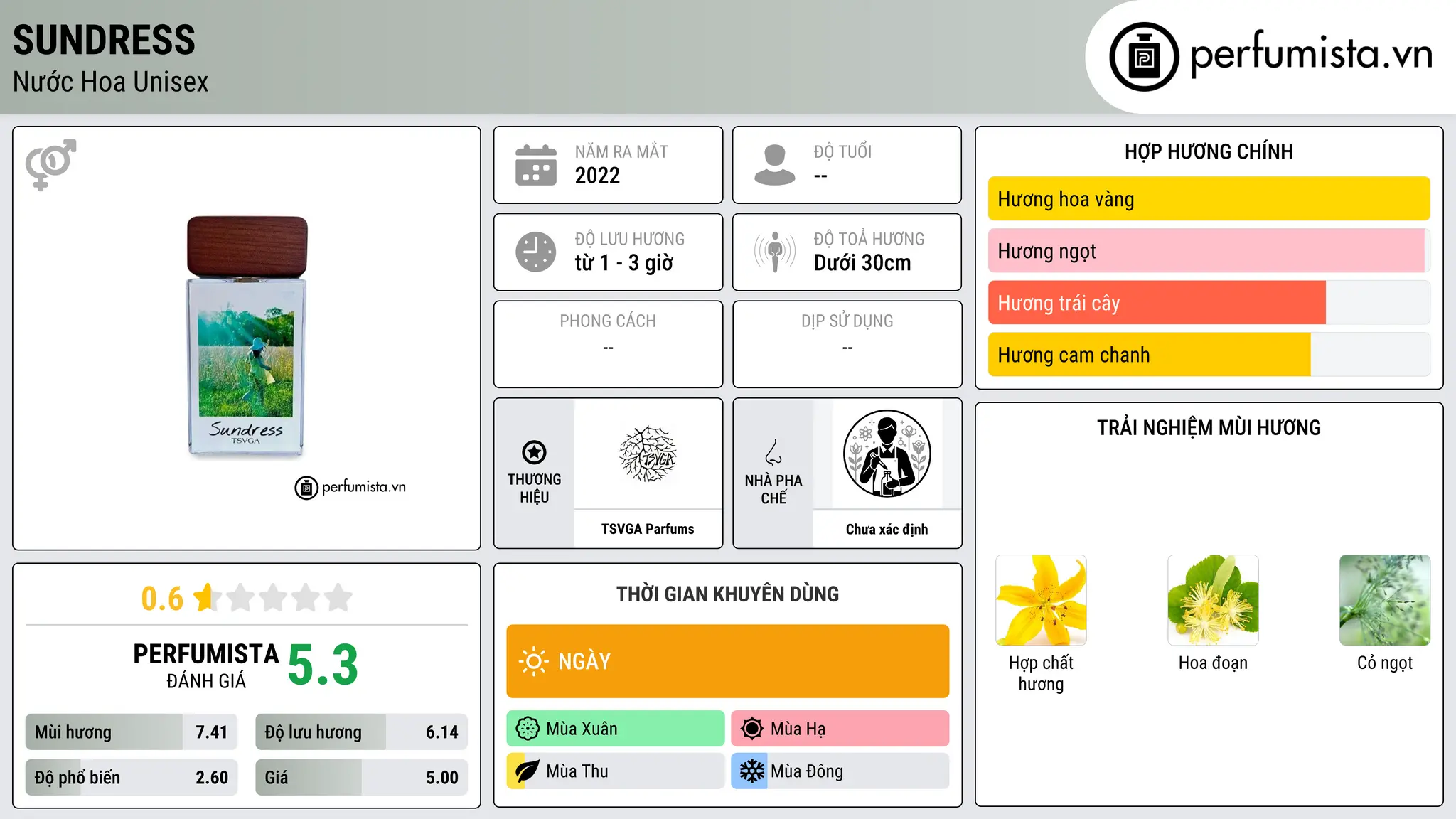Click the Độ lưu hương 6.14 score bar

coord(362,732)
